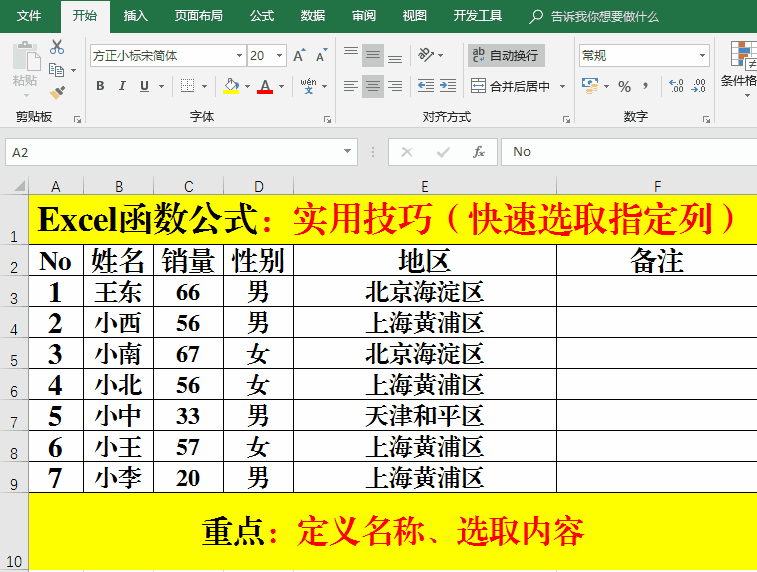The image size is (757, 572).
Task: Open the font name dropdown
Action: pyautogui.click(x=239, y=56)
